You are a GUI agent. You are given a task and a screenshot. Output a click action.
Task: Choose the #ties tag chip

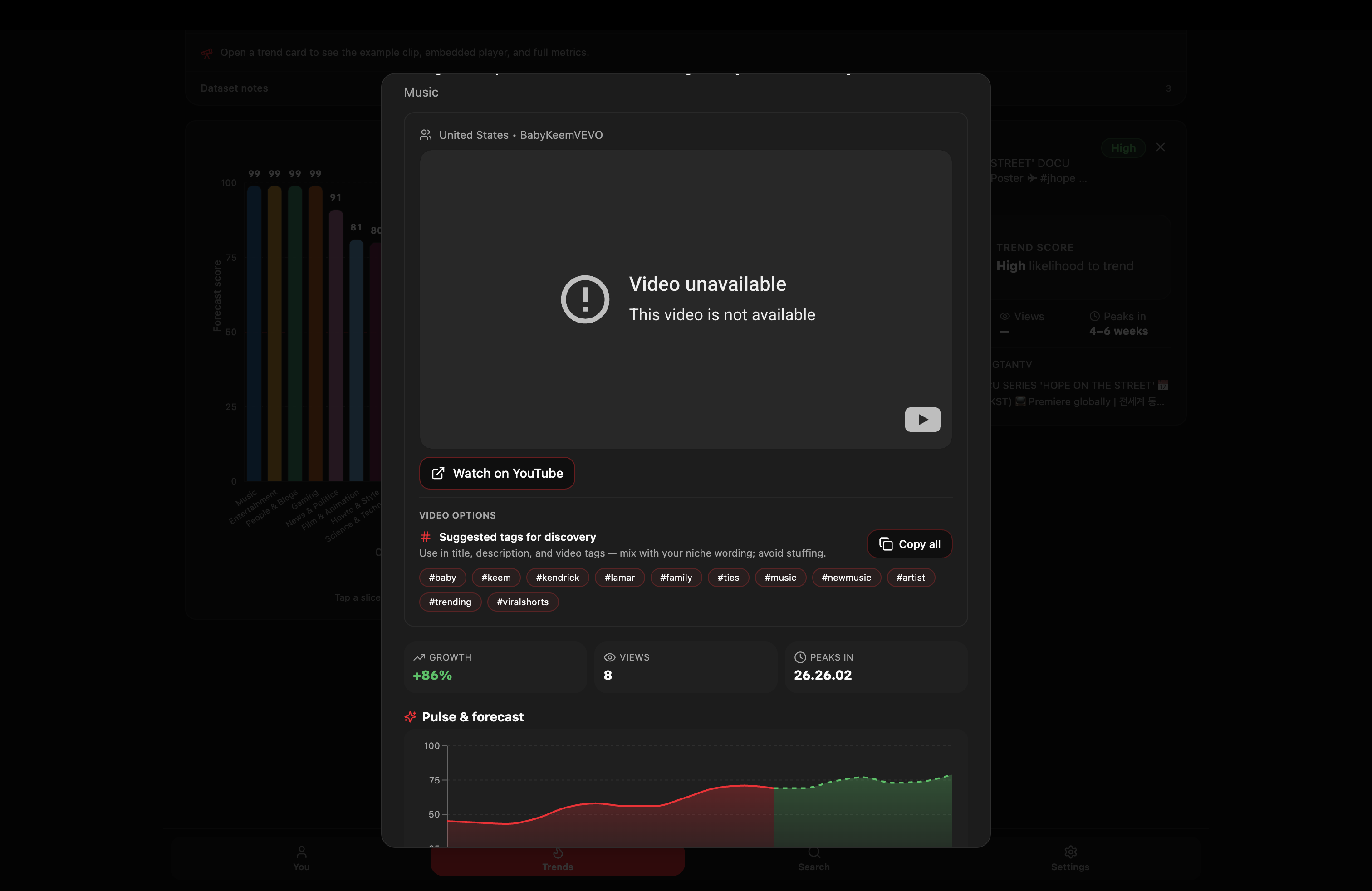click(x=728, y=578)
